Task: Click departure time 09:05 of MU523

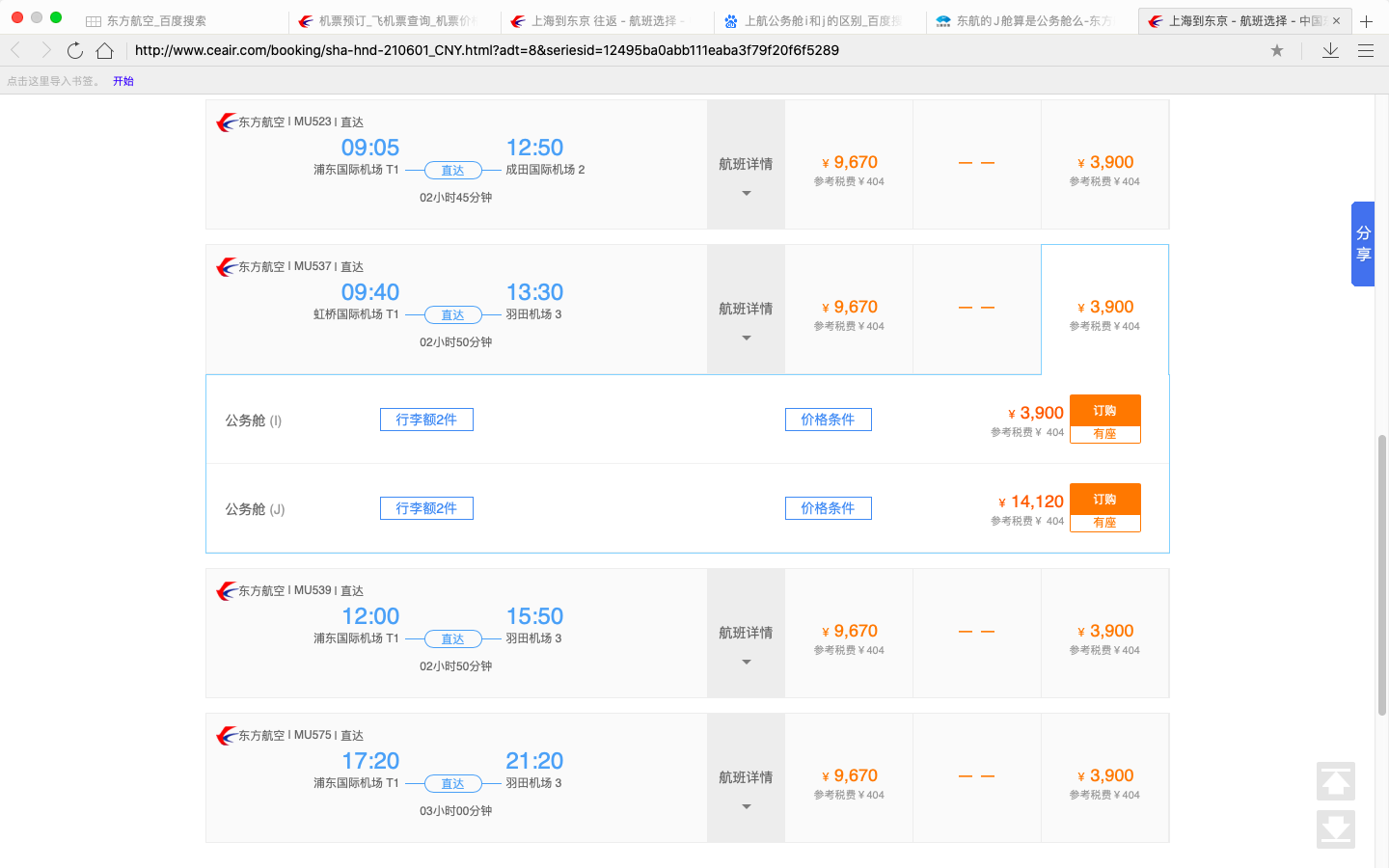Action: (x=370, y=148)
